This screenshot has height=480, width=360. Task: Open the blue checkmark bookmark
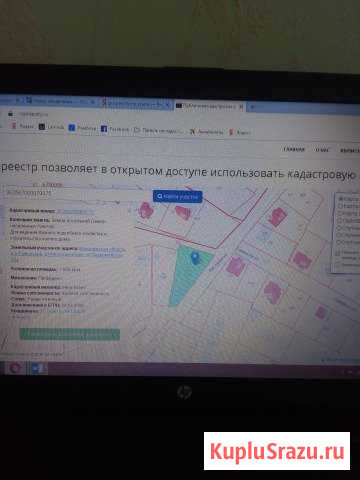pyautogui.click(x=82, y=128)
